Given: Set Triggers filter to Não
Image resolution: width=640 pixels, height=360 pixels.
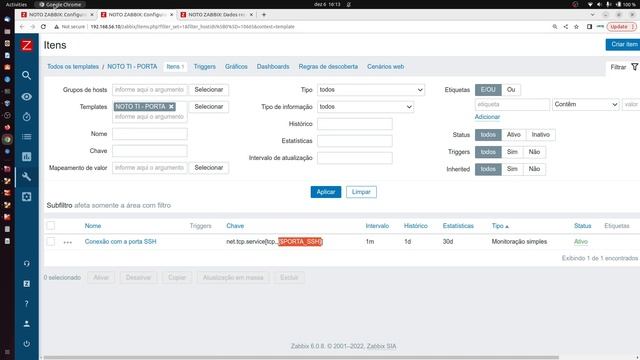Looking at the screenshot, I should (x=534, y=152).
